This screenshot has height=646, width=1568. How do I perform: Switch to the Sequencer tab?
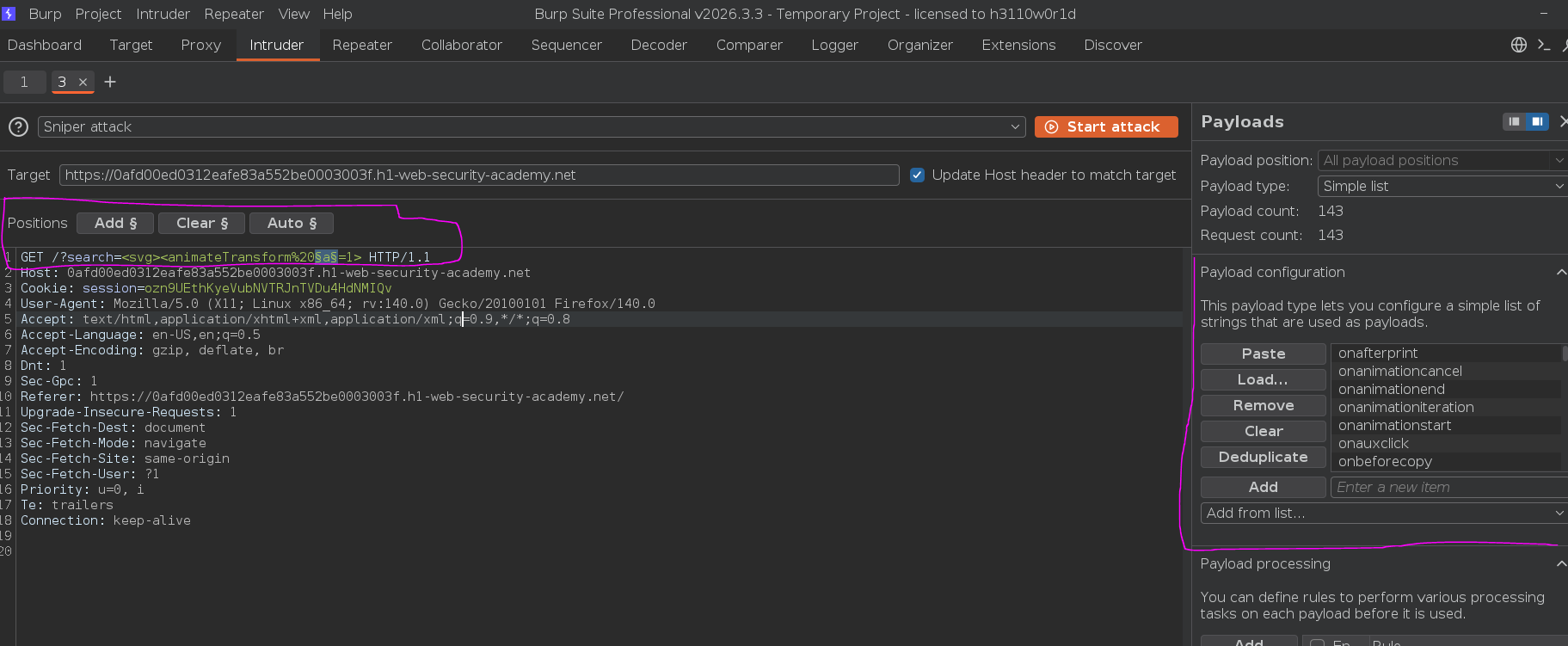coord(566,45)
